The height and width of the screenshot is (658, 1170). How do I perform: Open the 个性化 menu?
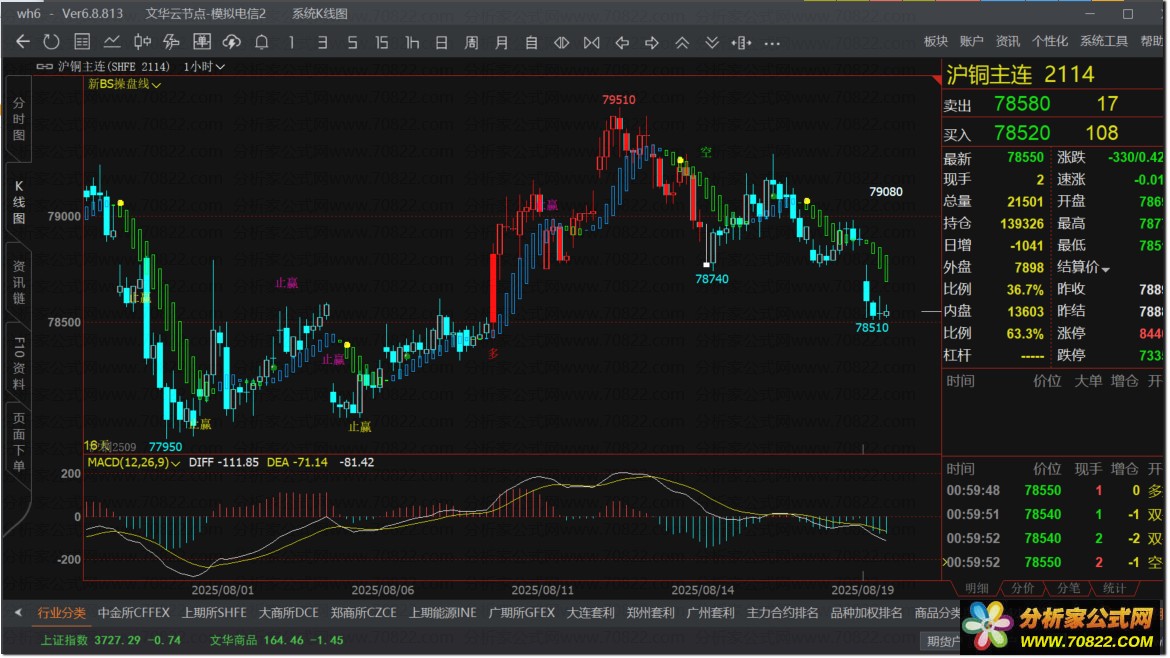point(1049,42)
